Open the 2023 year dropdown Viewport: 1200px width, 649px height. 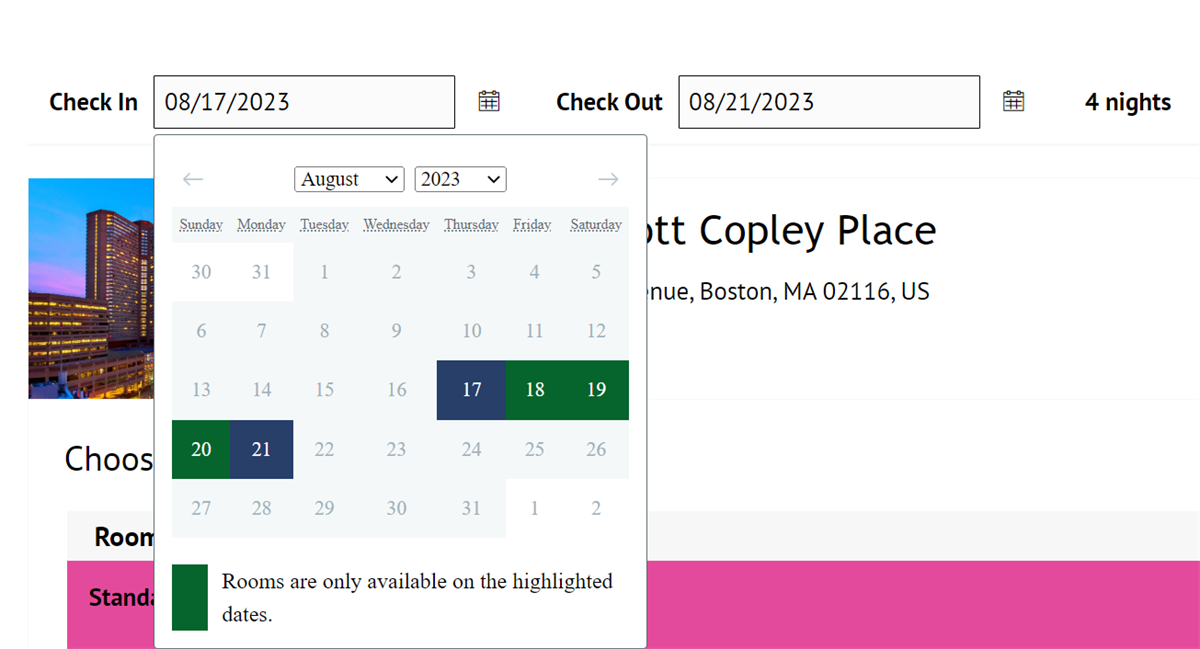coord(460,179)
